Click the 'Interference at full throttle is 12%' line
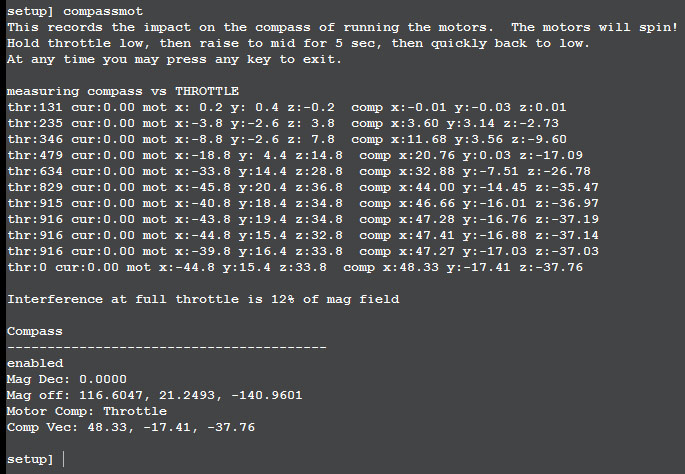This screenshot has height=474, width=685. point(203,299)
